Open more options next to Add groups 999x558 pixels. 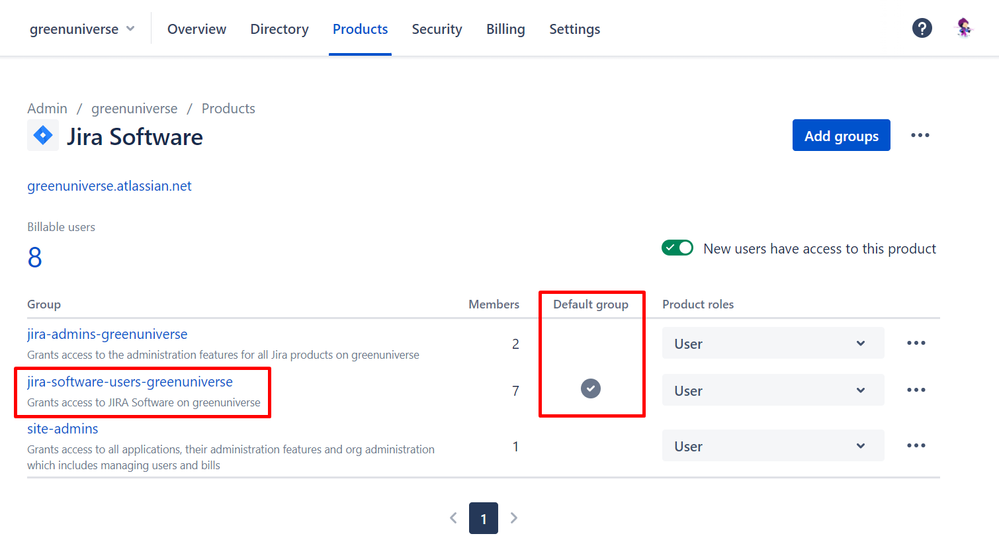tap(919, 135)
